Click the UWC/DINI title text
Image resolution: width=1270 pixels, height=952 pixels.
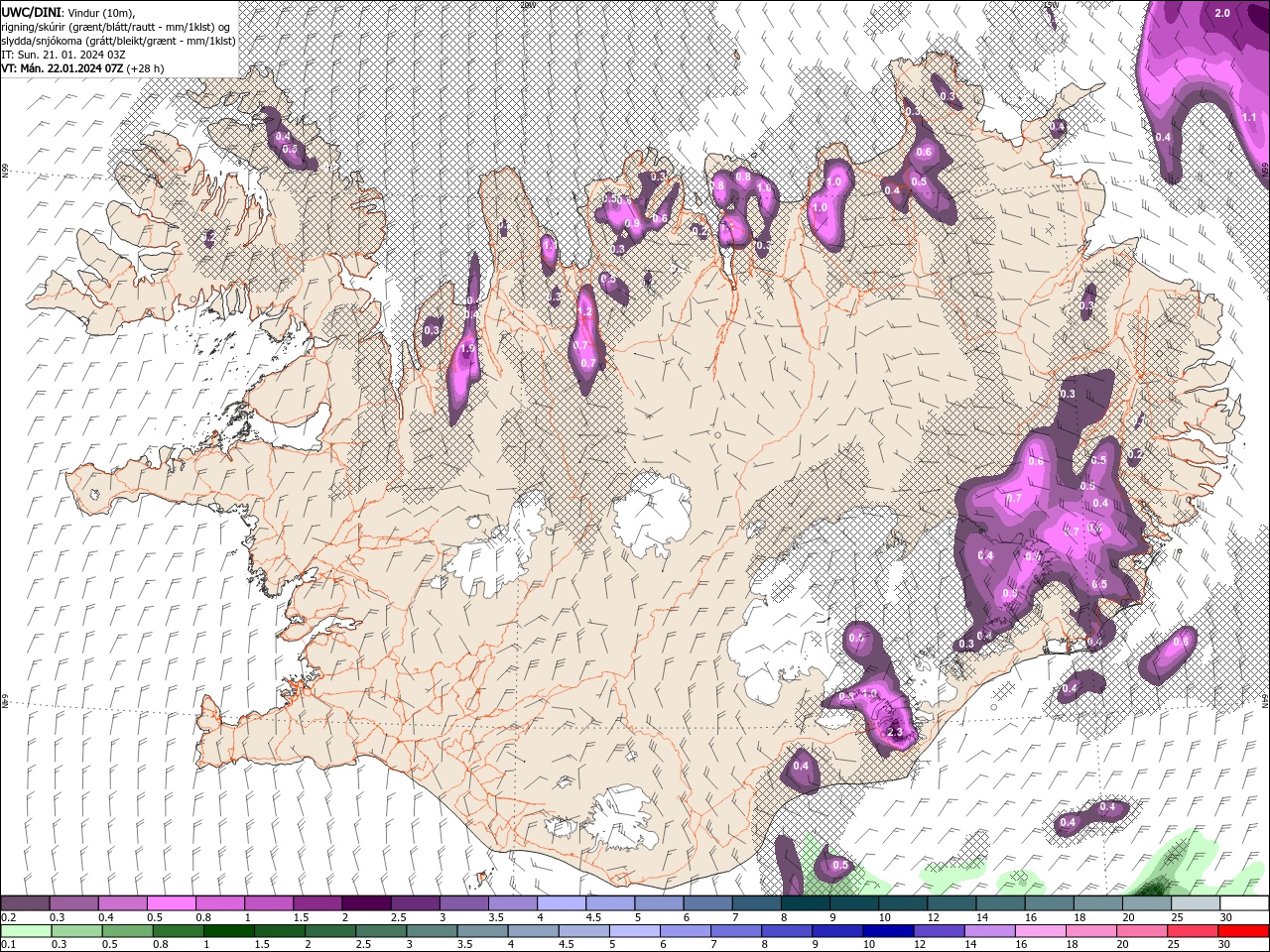(x=32, y=12)
